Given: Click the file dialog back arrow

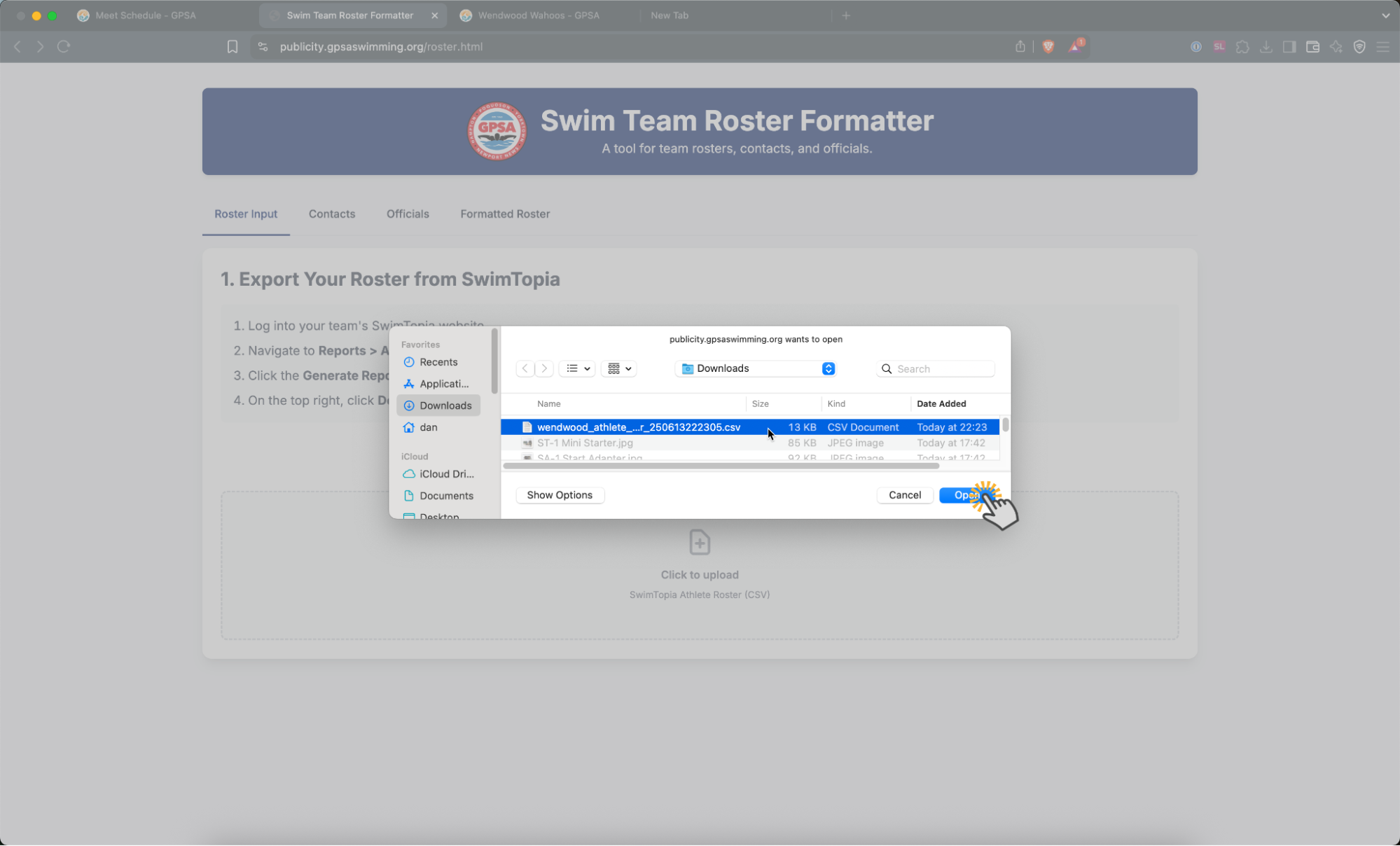Looking at the screenshot, I should 525,368.
